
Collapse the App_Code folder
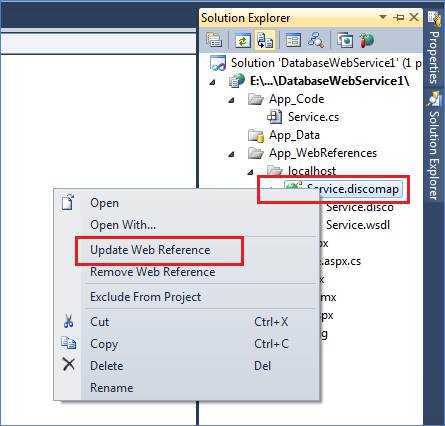[x=231, y=100]
